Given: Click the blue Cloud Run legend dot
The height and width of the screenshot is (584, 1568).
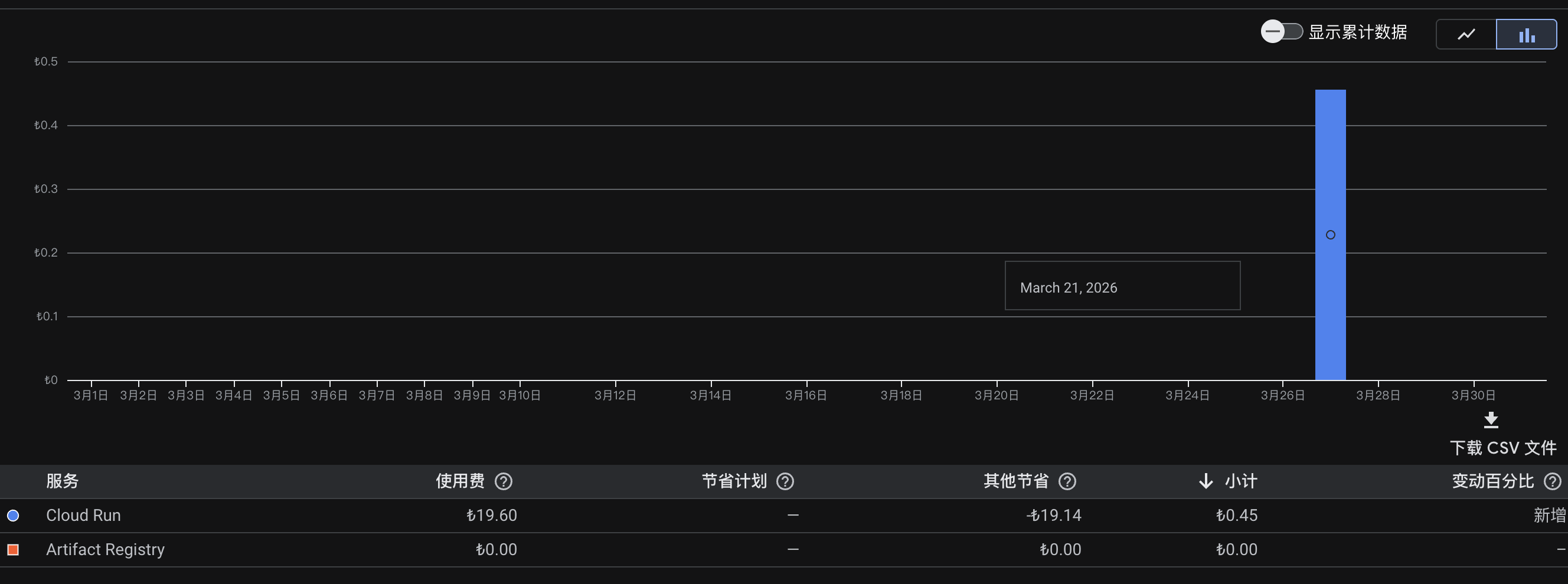Looking at the screenshot, I should tap(13, 516).
